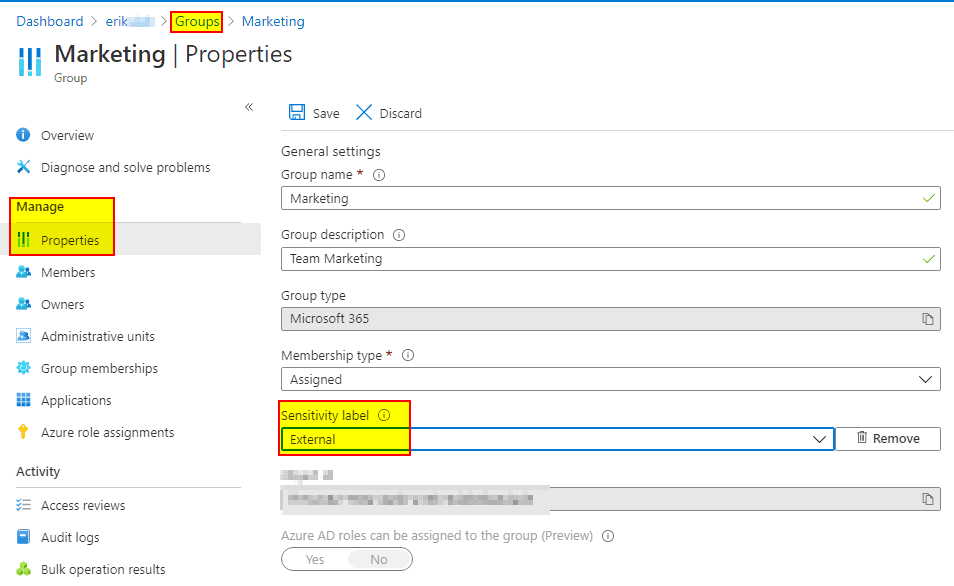Click into the Group description field
This screenshot has width=954, height=586.
pos(600,259)
